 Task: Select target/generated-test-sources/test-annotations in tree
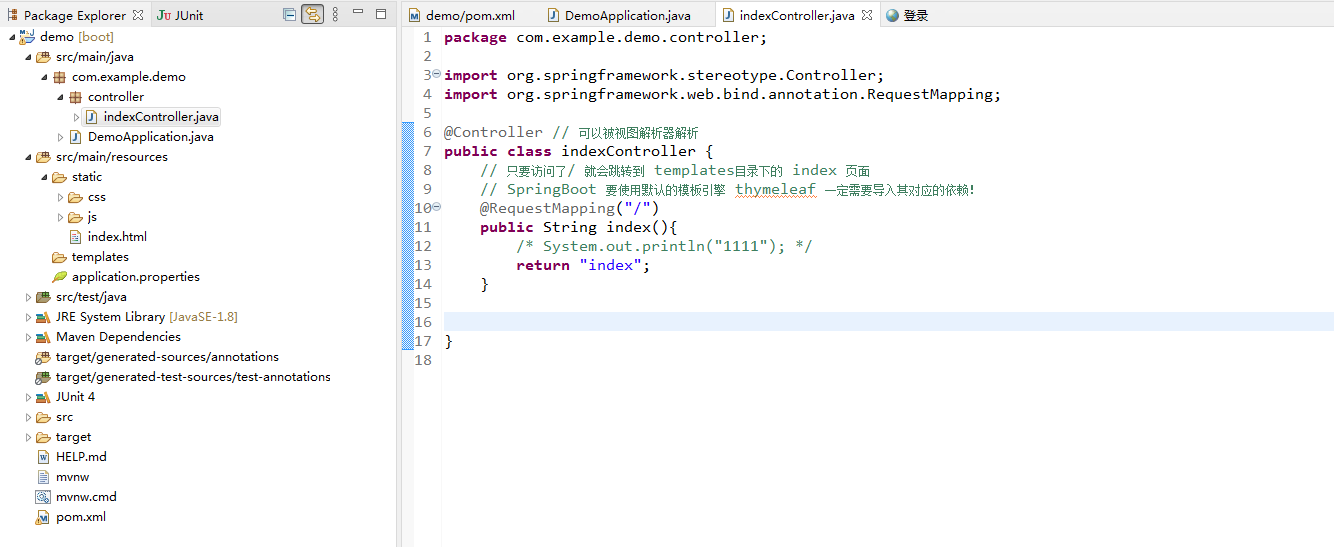(193, 377)
